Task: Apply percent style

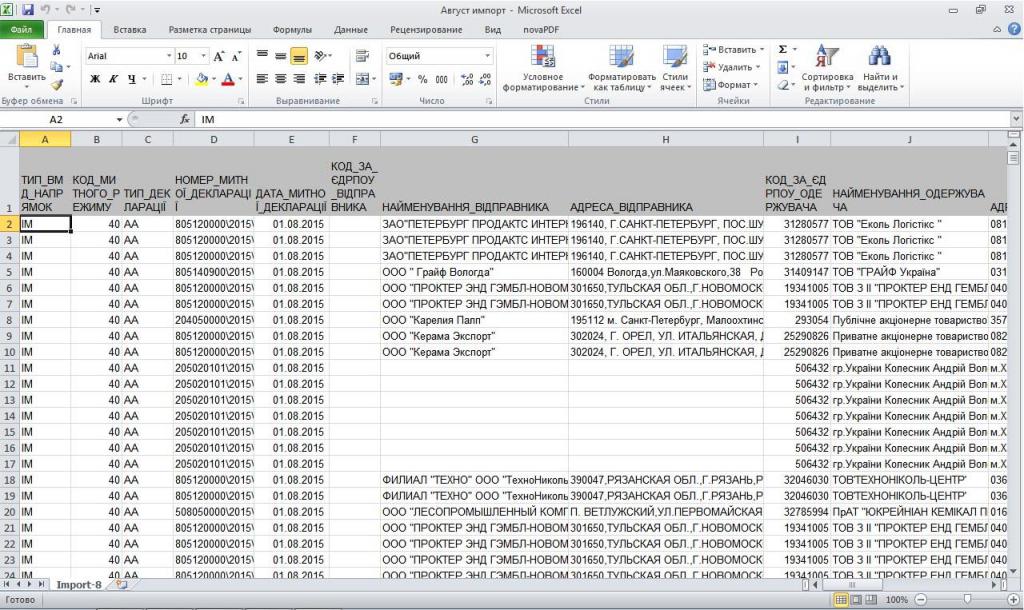Action: [x=423, y=79]
